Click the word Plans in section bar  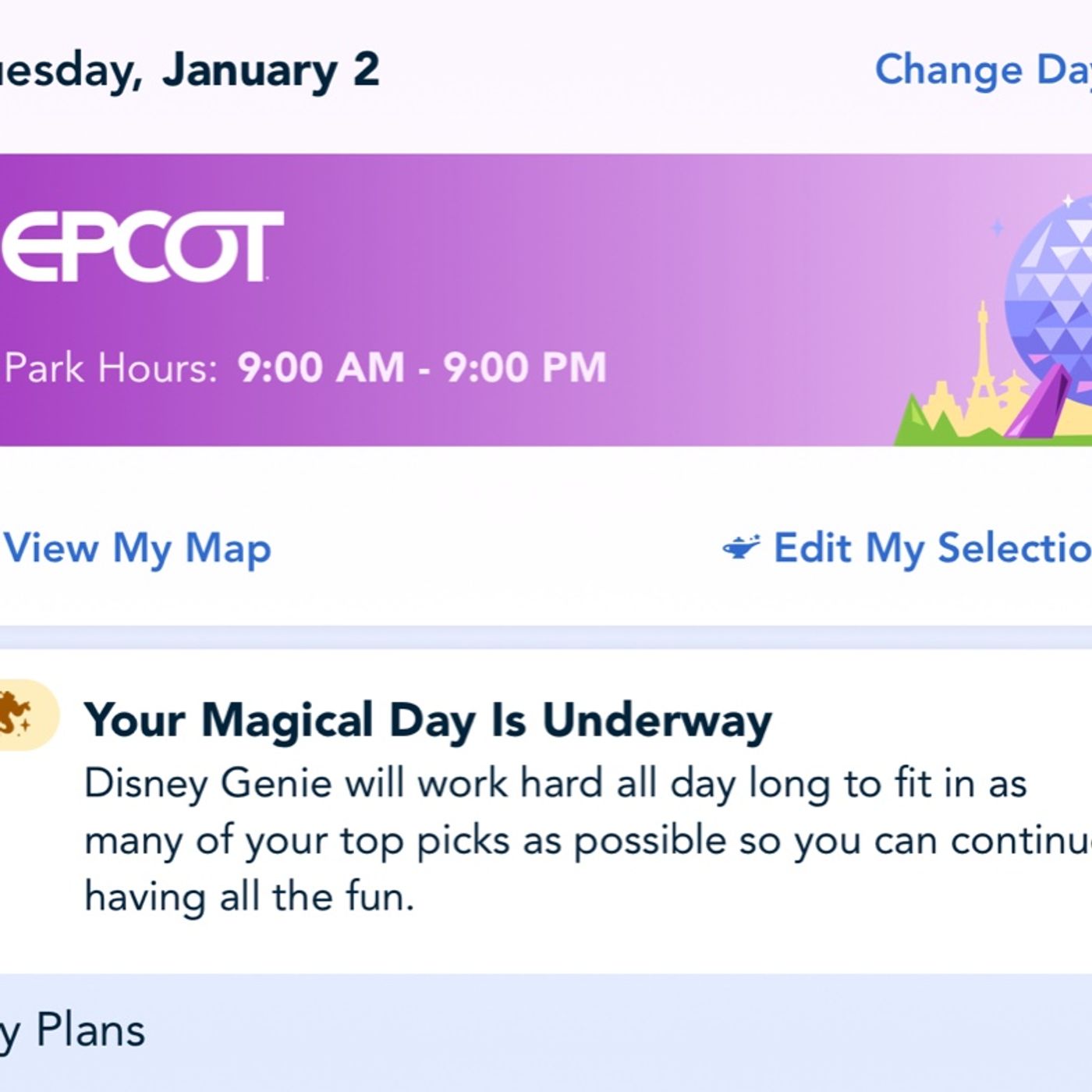pos(90,1030)
